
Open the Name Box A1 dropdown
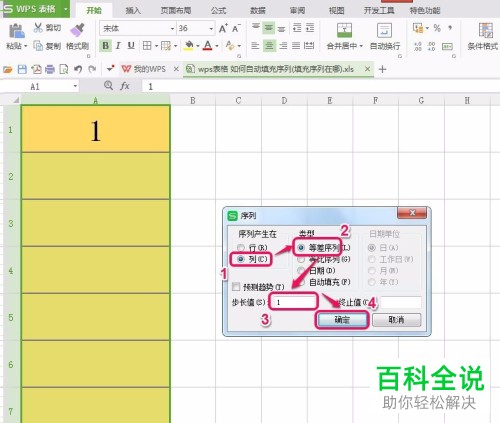coord(75,86)
